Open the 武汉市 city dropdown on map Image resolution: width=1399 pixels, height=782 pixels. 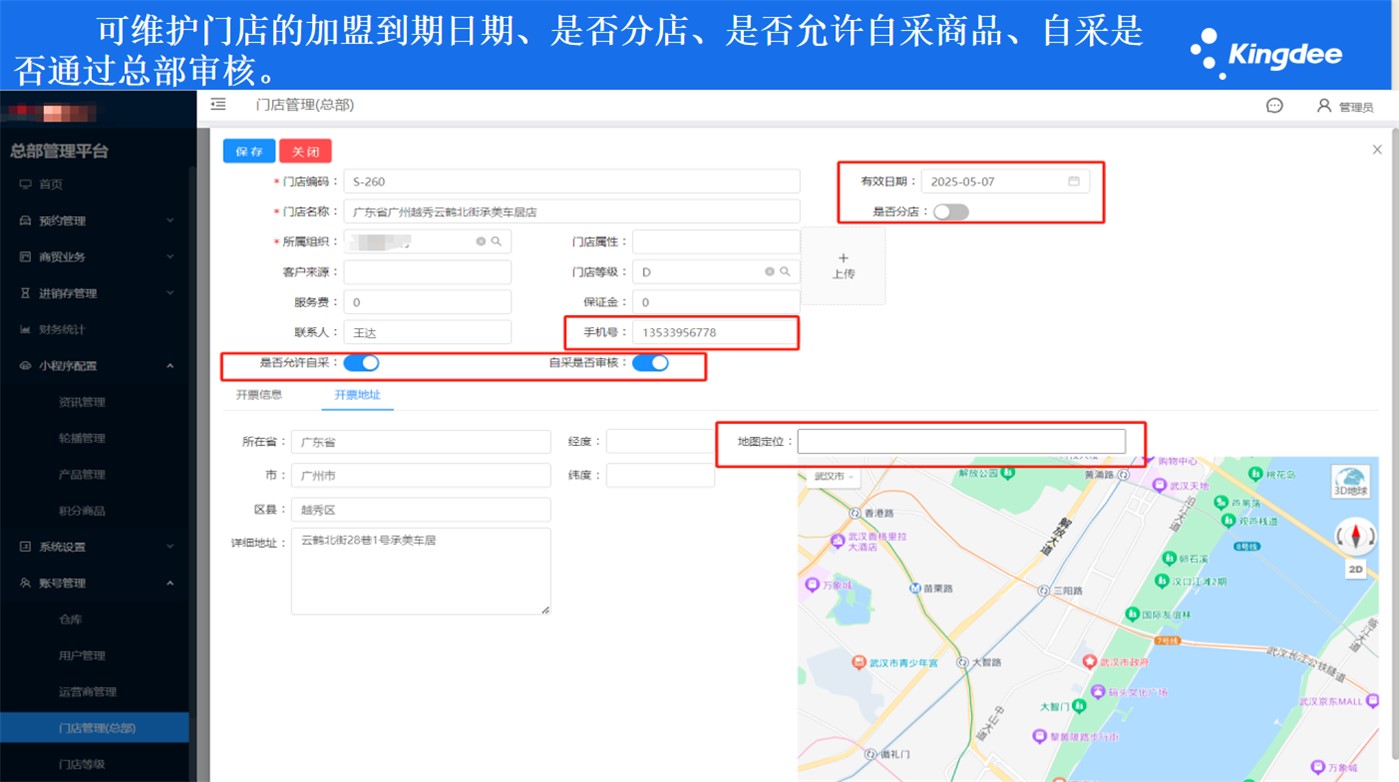[832, 476]
